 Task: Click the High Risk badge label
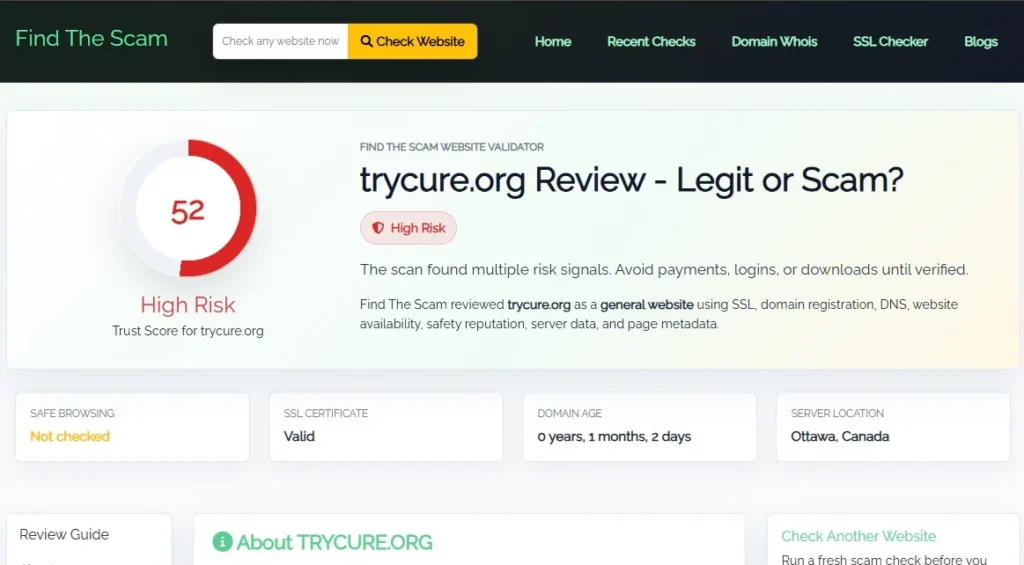pyautogui.click(x=408, y=228)
